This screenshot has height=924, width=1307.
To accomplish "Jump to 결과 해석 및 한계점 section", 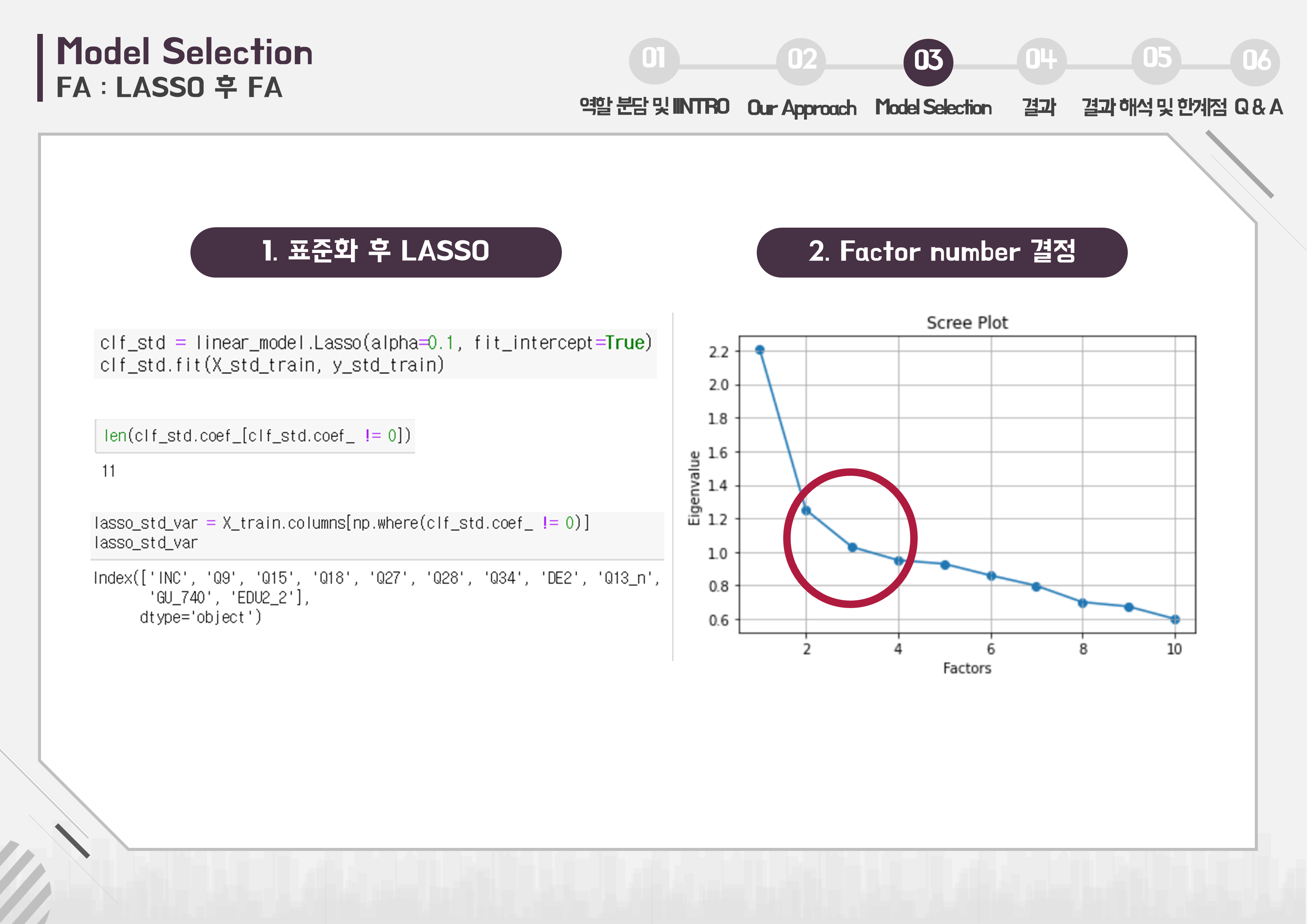I will (1154, 108).
